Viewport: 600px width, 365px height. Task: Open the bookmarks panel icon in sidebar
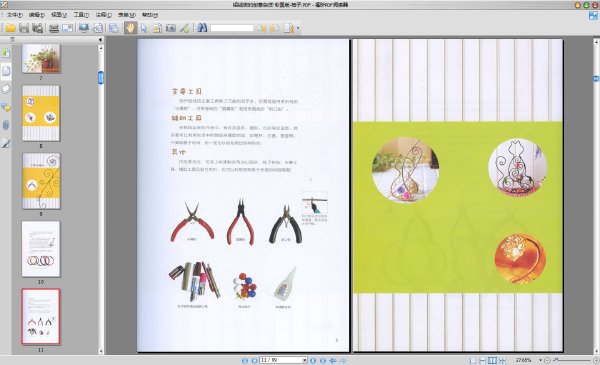coord(6,52)
